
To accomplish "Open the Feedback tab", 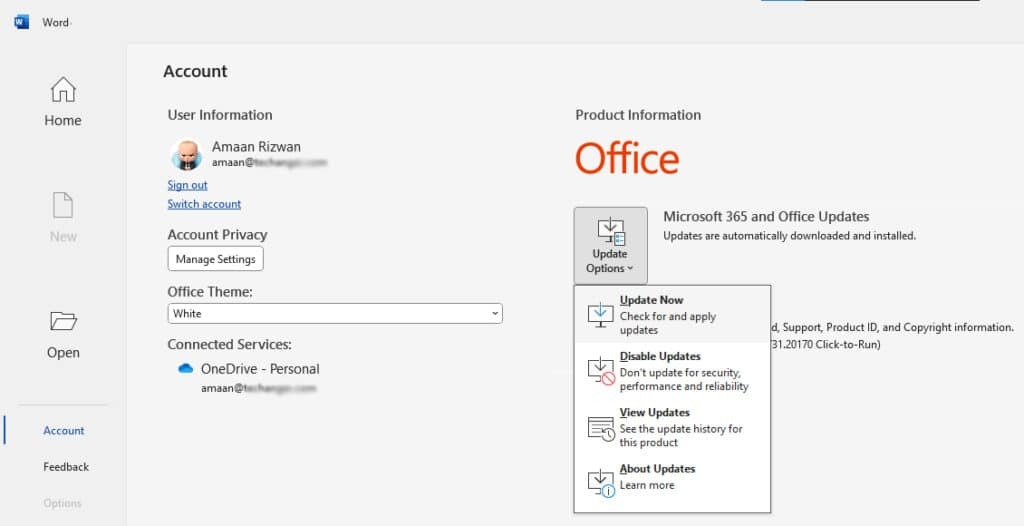I will point(66,467).
